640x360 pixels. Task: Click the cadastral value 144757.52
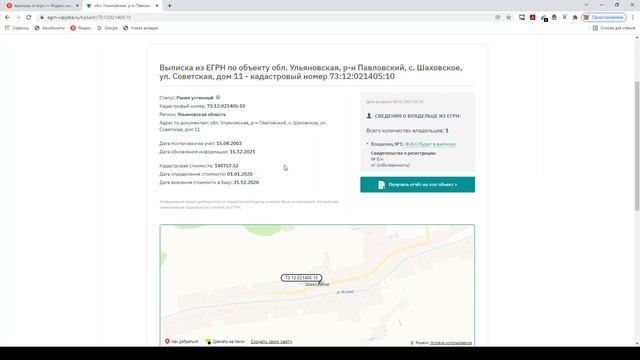pos(227,166)
